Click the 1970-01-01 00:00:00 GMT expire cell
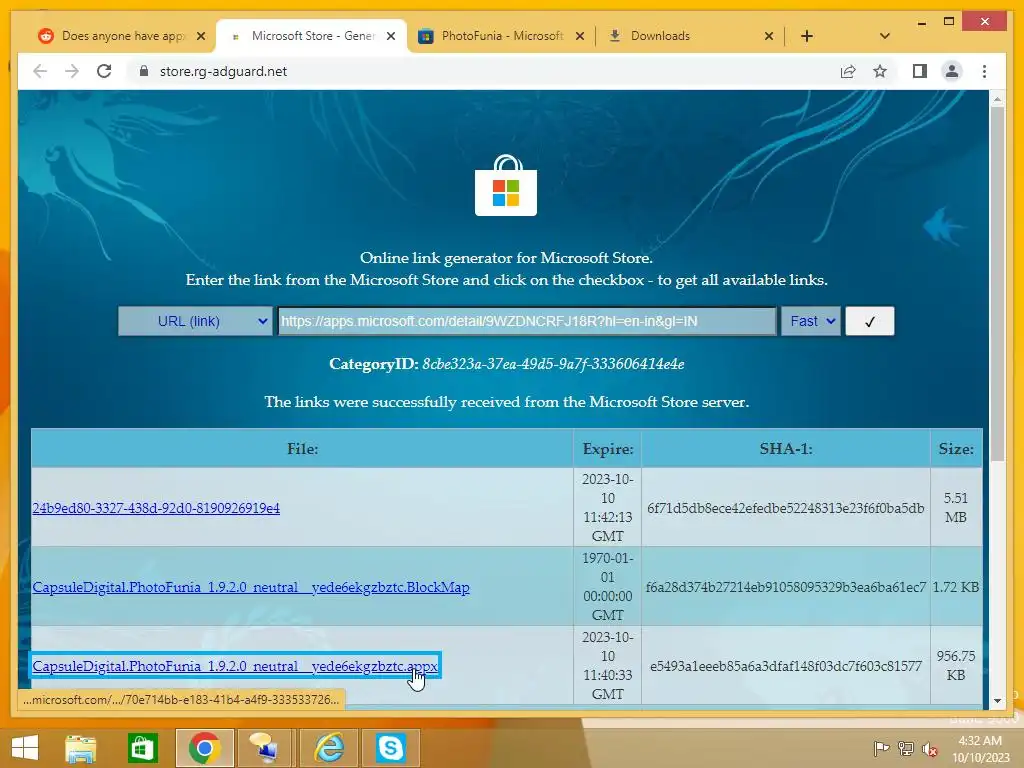Image resolution: width=1024 pixels, height=768 pixels. pos(607,586)
